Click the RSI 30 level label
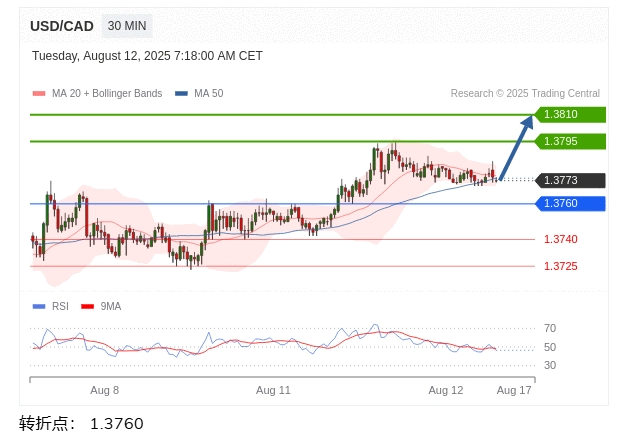 point(550,365)
